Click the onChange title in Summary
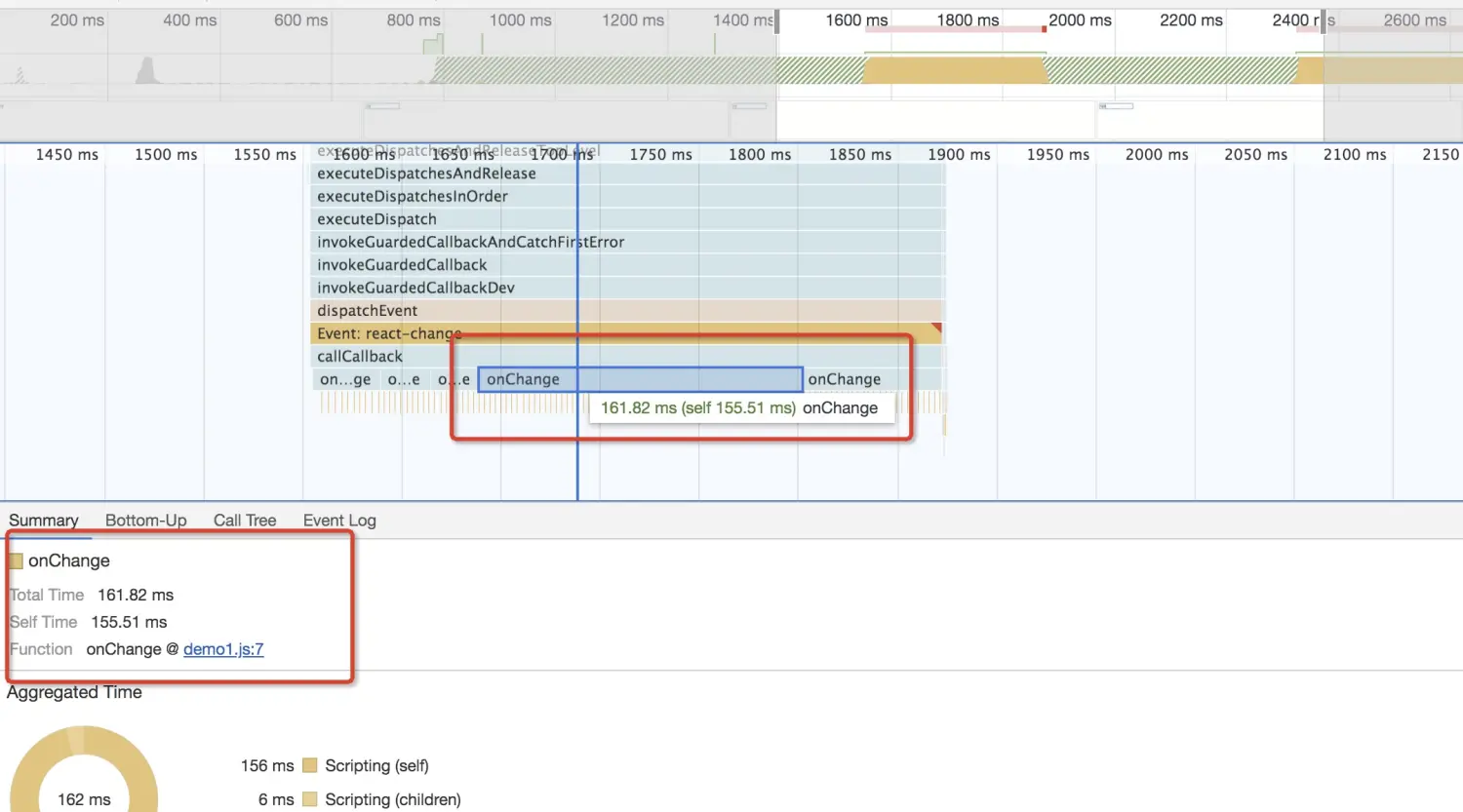1463x812 pixels. (69, 561)
